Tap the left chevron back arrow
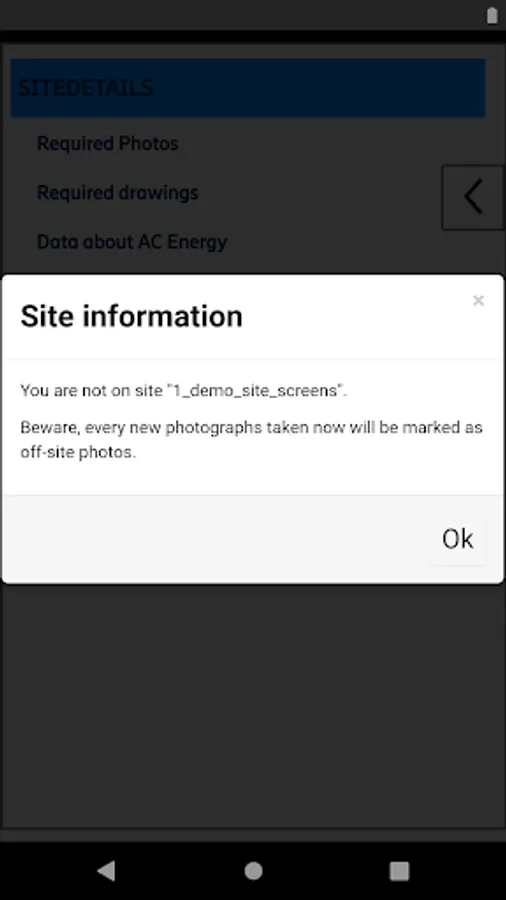Viewport: 506px width, 900px height. tap(473, 197)
